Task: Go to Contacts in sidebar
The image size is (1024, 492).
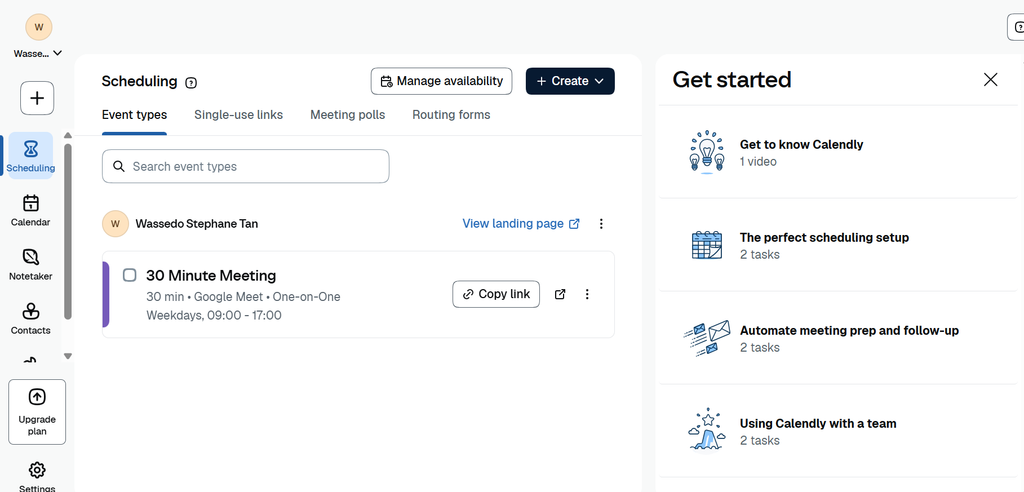Action: click(x=31, y=318)
